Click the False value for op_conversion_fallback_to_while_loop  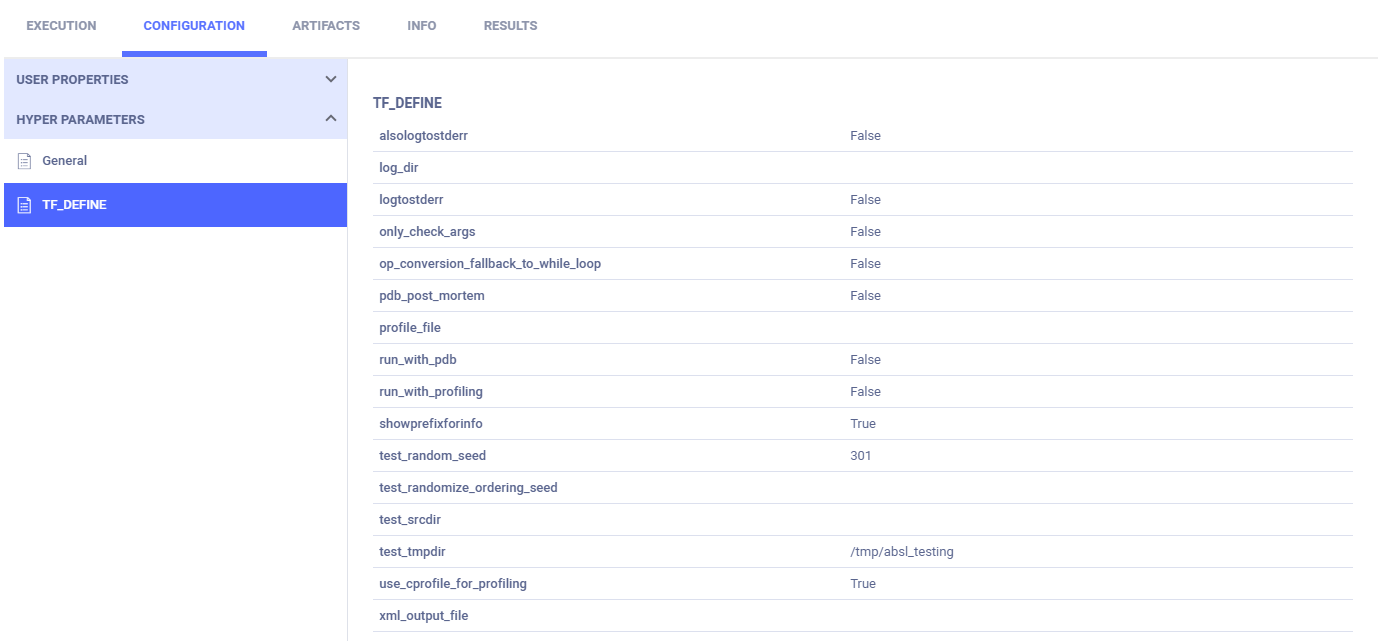point(865,263)
